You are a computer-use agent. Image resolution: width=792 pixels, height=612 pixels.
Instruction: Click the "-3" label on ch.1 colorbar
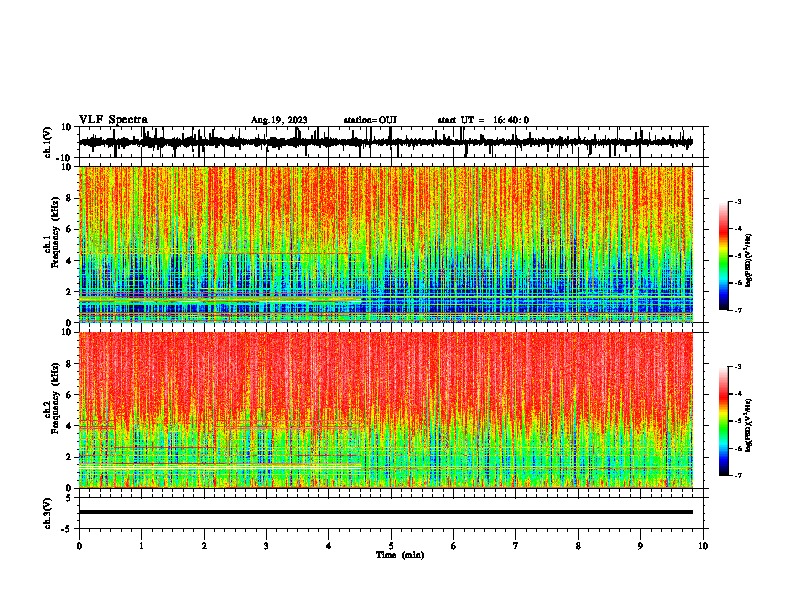click(738, 201)
